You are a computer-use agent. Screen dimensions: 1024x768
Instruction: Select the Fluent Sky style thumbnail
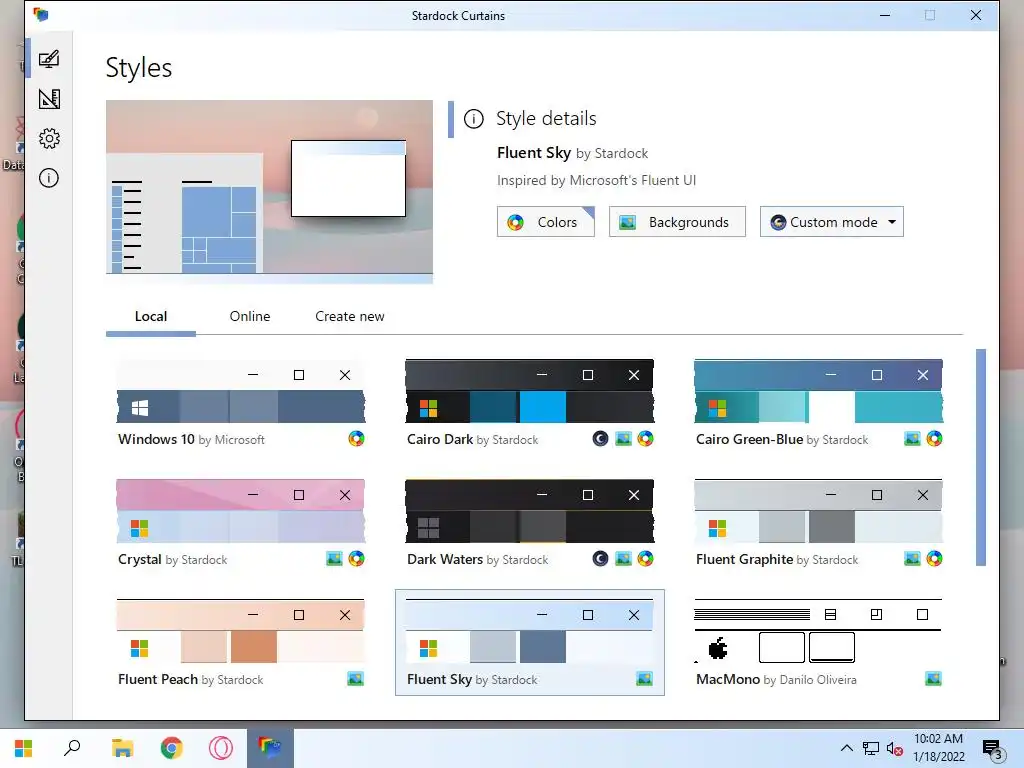coord(530,631)
